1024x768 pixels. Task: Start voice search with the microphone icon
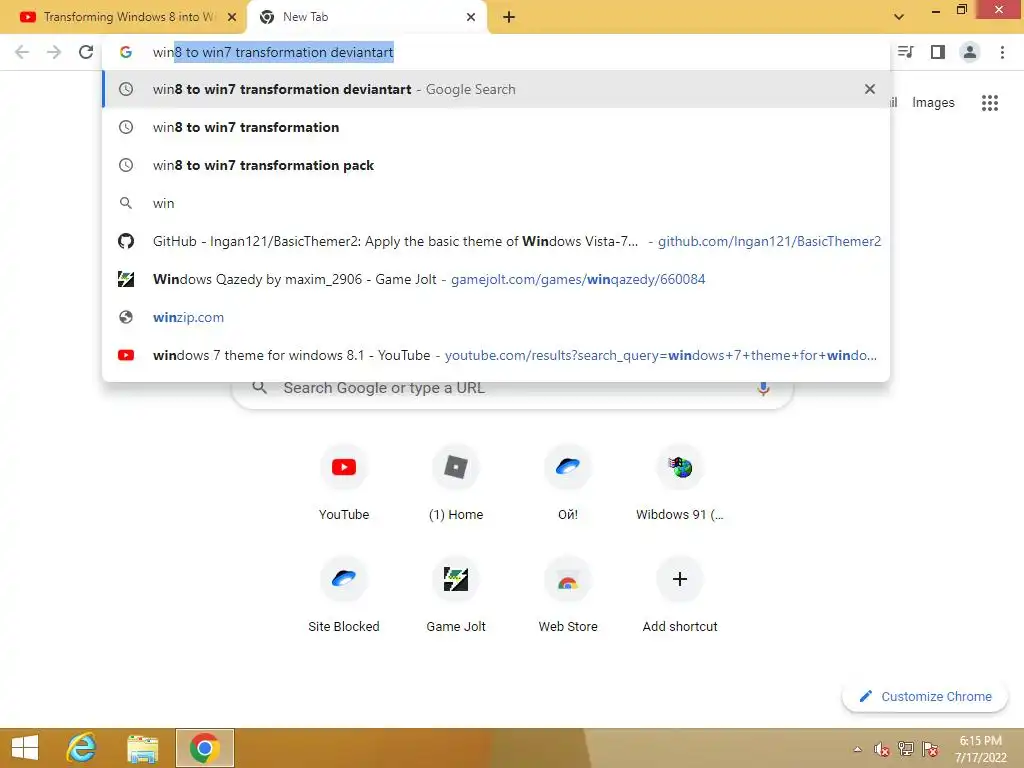click(x=763, y=388)
